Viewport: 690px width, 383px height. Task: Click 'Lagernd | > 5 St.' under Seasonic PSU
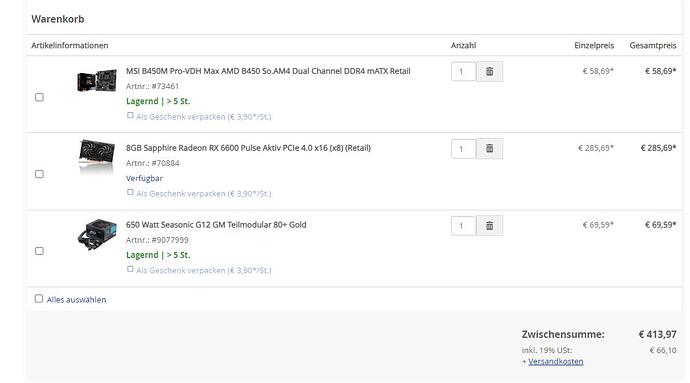[158, 255]
